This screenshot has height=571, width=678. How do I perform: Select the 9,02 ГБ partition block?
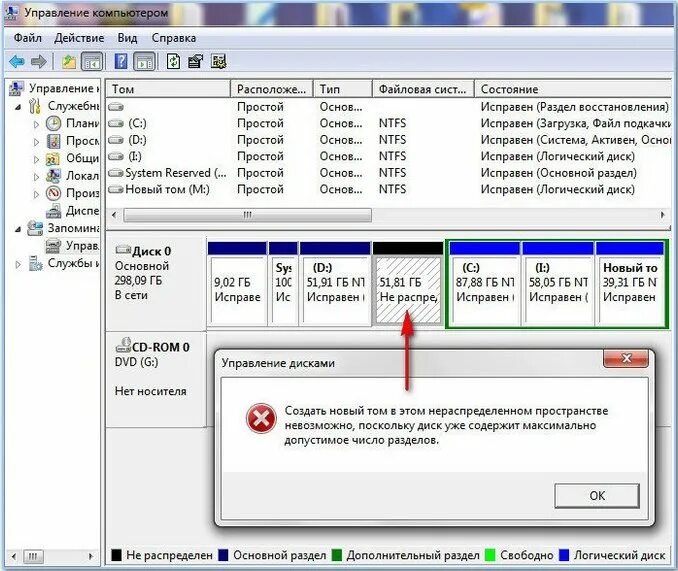[237, 283]
